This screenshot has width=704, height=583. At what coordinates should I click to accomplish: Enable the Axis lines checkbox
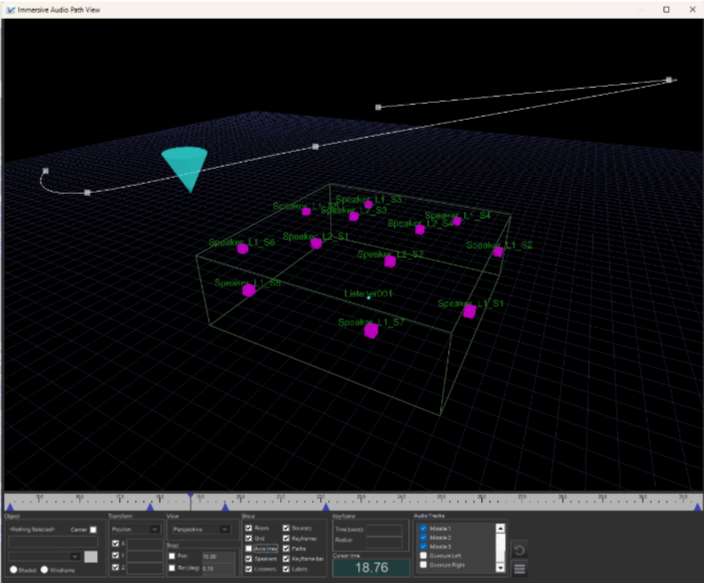(x=249, y=549)
